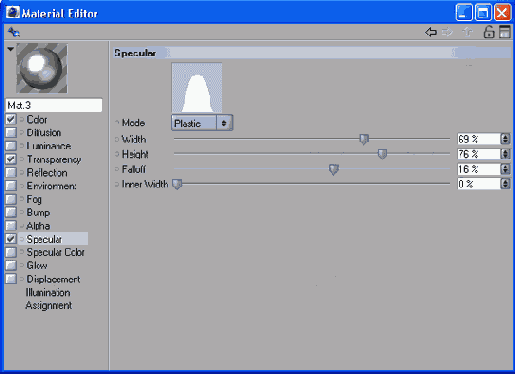Go back with the left arrow icon
The height and width of the screenshot is (374, 515).
coord(431,32)
